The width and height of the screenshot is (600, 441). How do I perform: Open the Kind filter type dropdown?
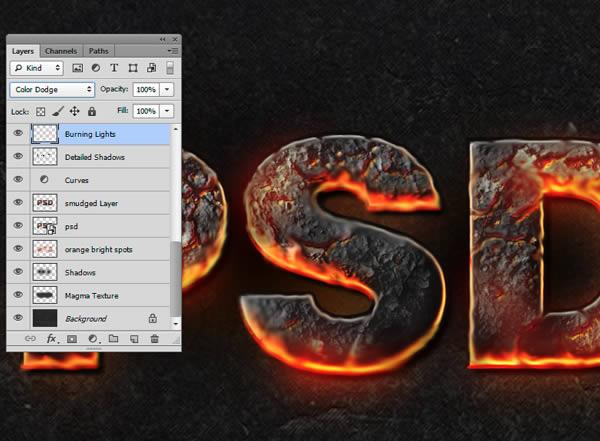click(37, 68)
